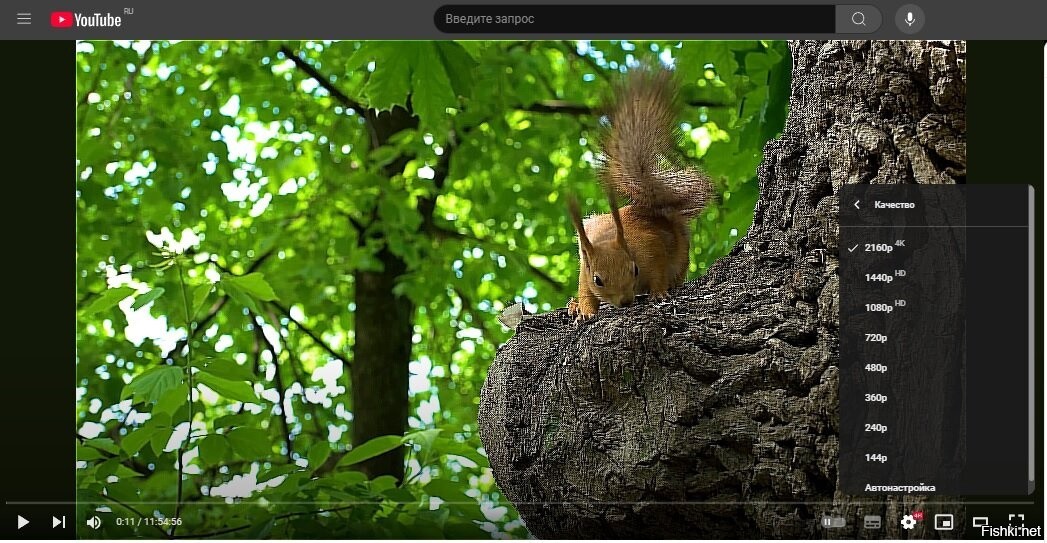
Task: Start voice search with microphone
Action: point(909,19)
